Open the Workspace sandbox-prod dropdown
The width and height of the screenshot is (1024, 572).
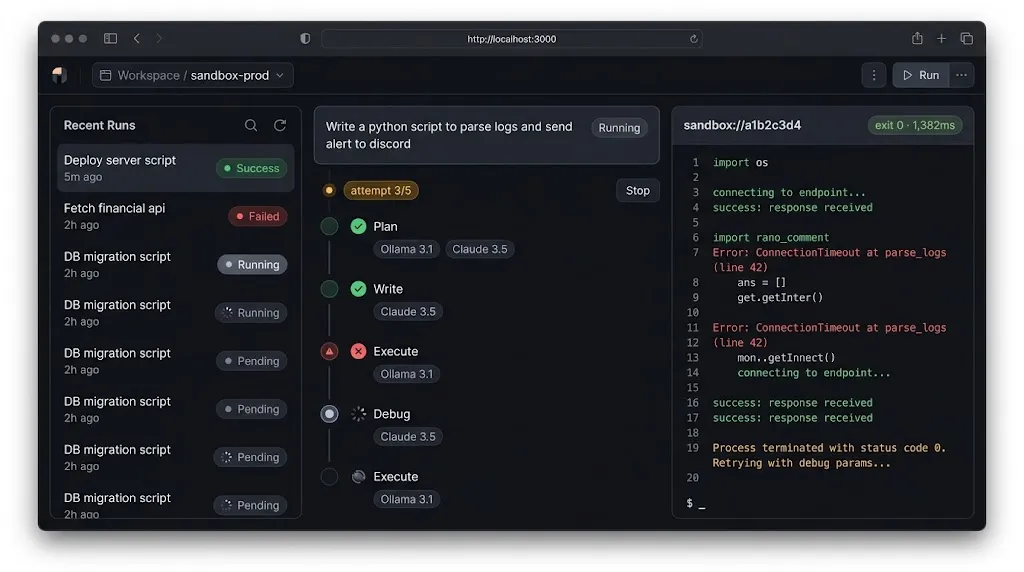193,75
